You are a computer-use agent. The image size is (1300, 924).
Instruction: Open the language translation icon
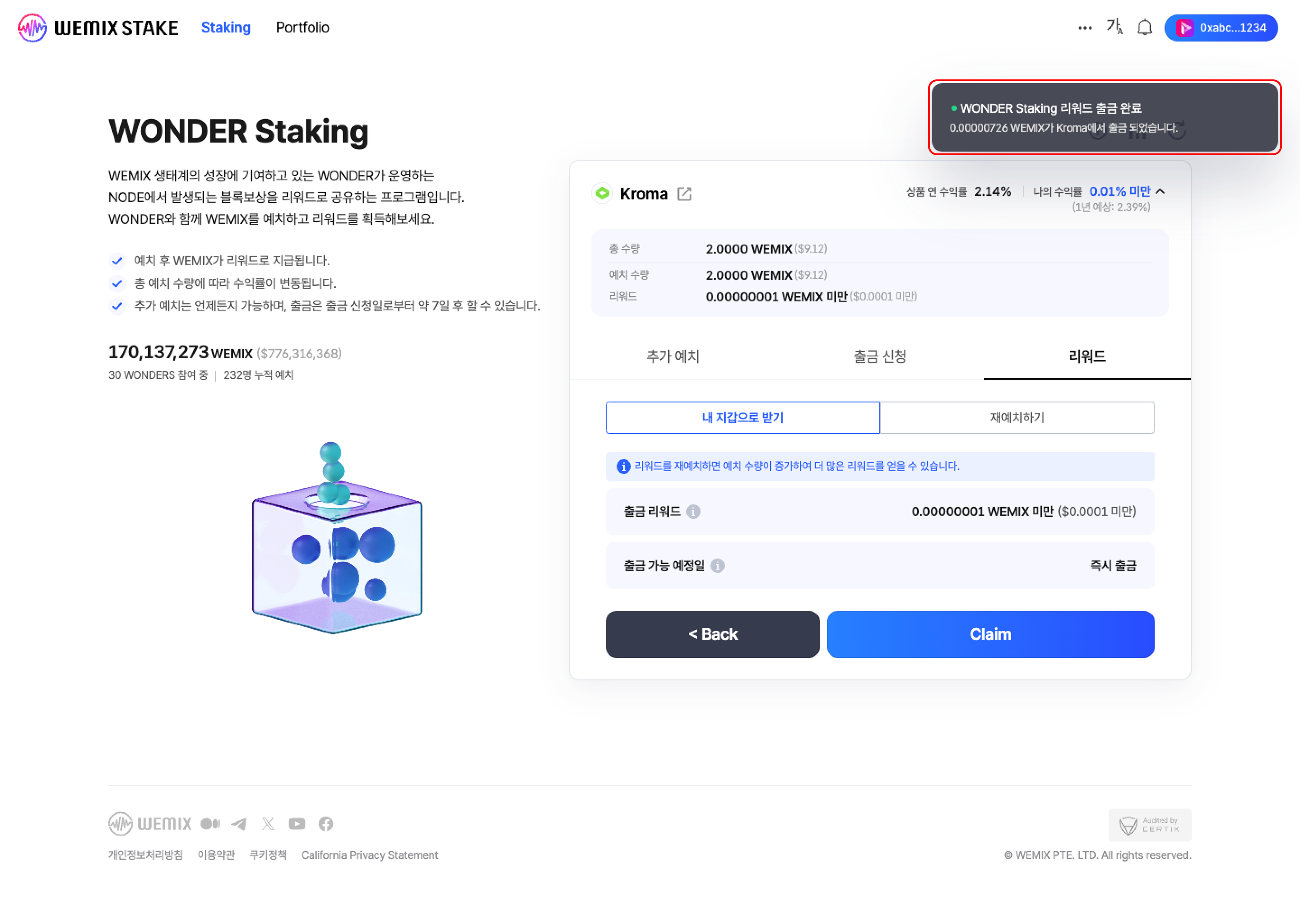[1114, 27]
